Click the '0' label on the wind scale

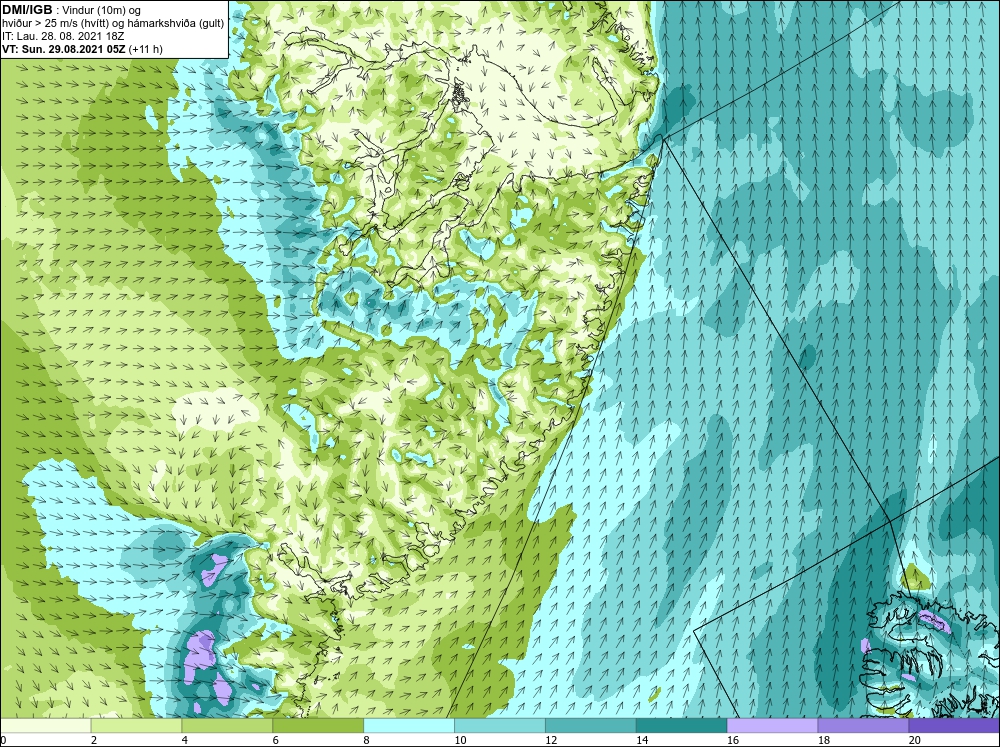click(3, 740)
